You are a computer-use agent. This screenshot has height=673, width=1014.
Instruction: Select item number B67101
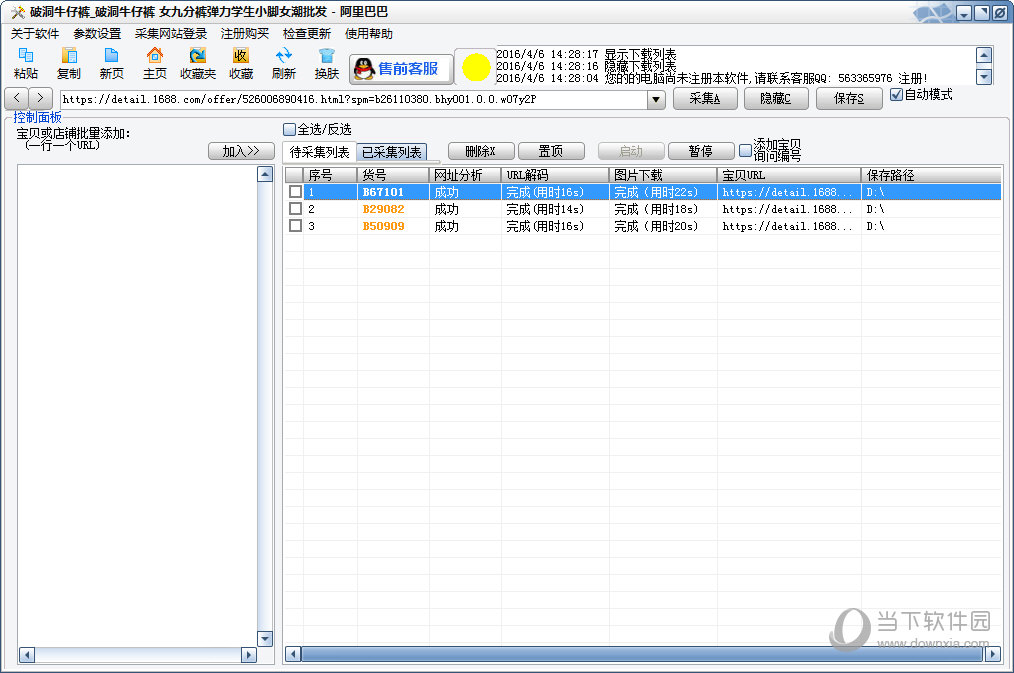coord(383,192)
